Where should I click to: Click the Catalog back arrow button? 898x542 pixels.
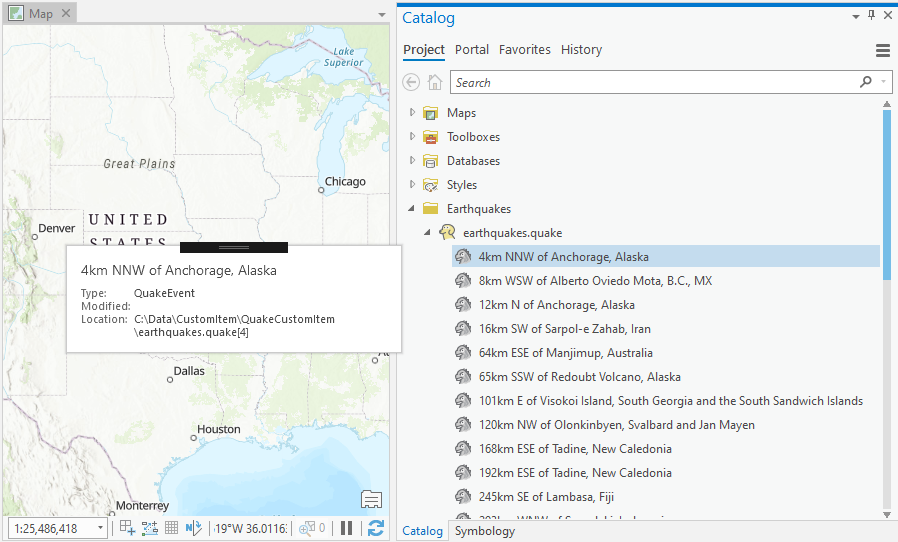(x=411, y=83)
